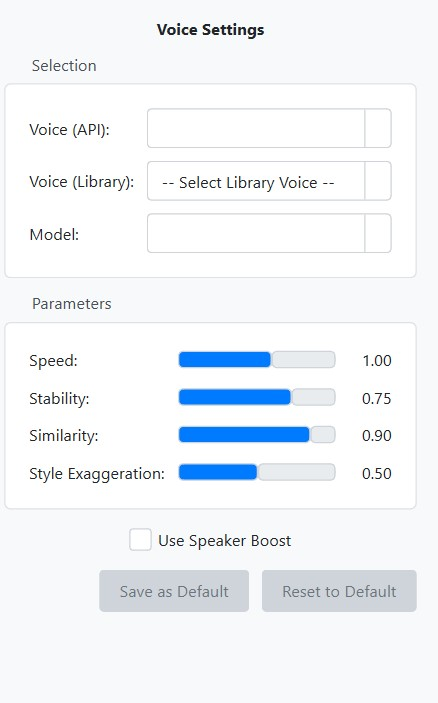Click the Similarity value 0.90
This screenshot has width=438, height=703.
tap(377, 435)
